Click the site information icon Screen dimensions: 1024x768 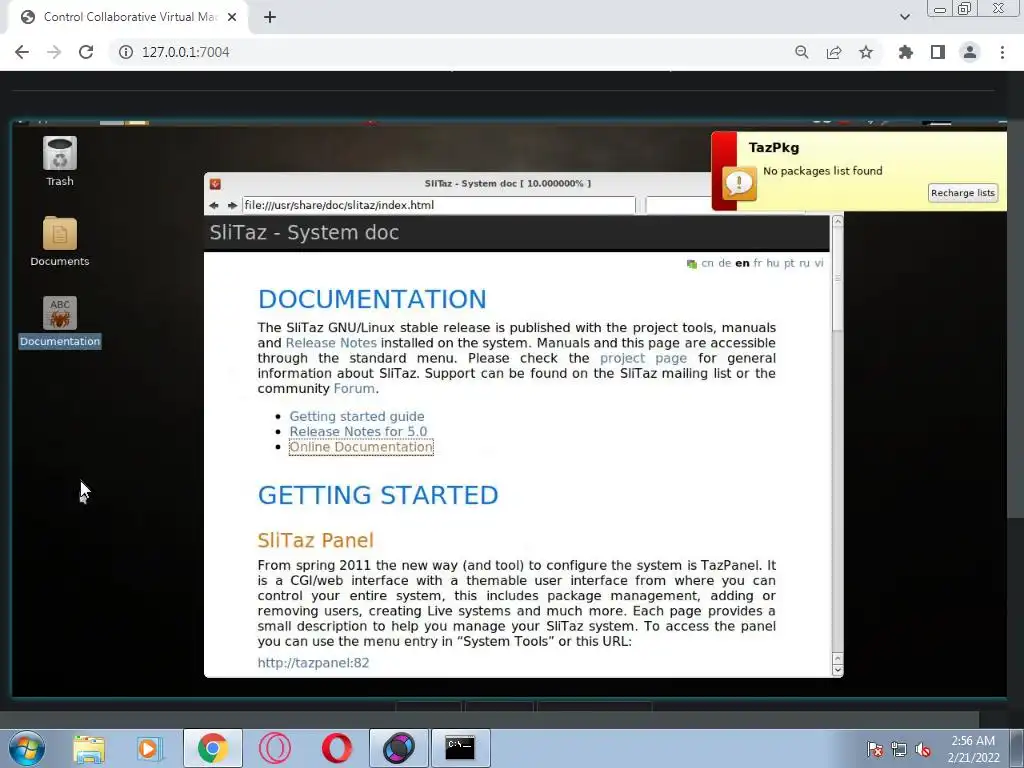coord(125,52)
